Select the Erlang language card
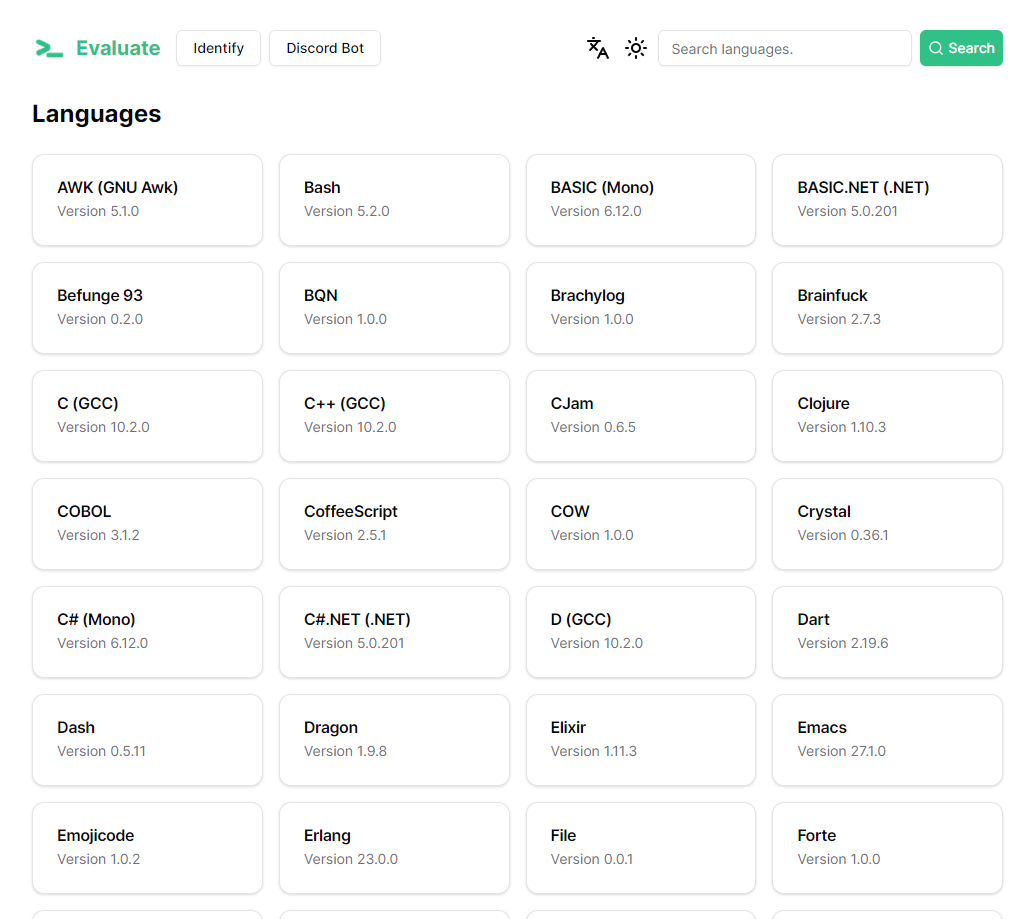 point(394,848)
